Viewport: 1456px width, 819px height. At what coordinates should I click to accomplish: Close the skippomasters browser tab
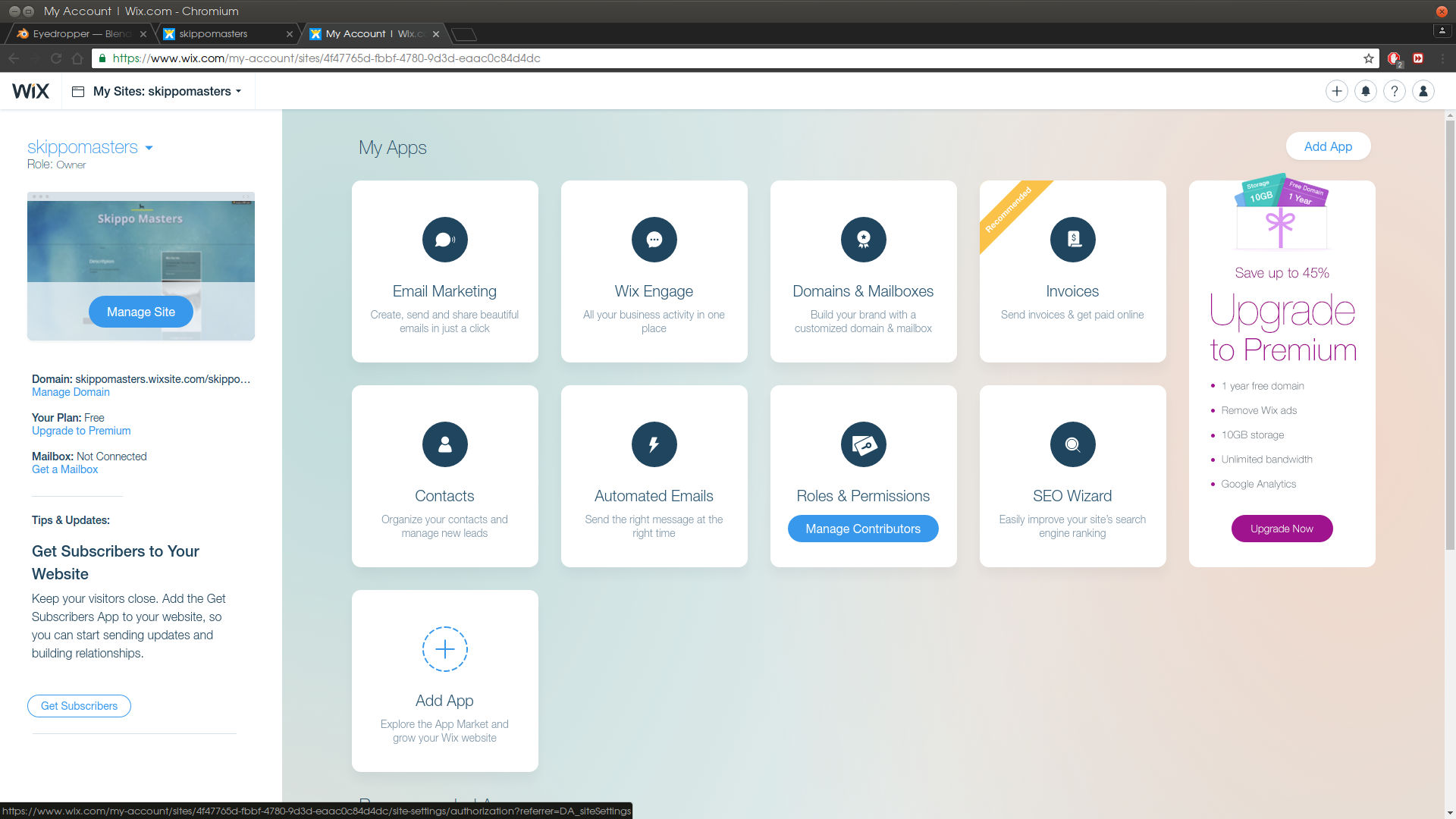290,34
